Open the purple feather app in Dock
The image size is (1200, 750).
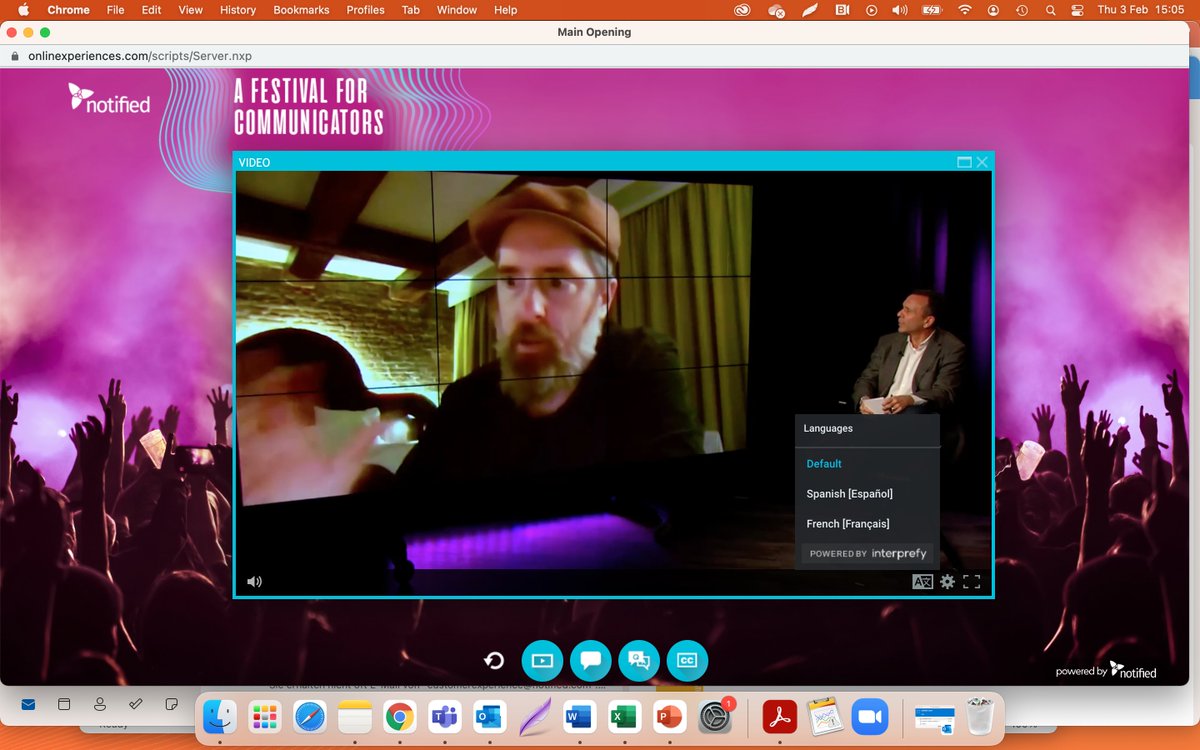[x=534, y=717]
